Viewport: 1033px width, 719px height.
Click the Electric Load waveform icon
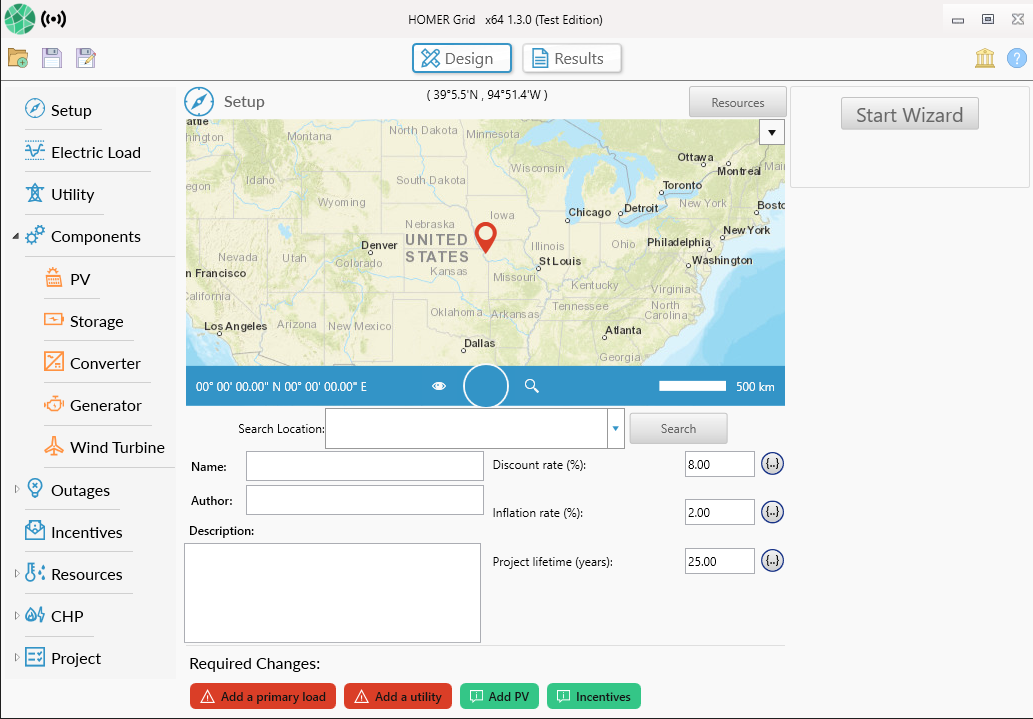[35, 151]
